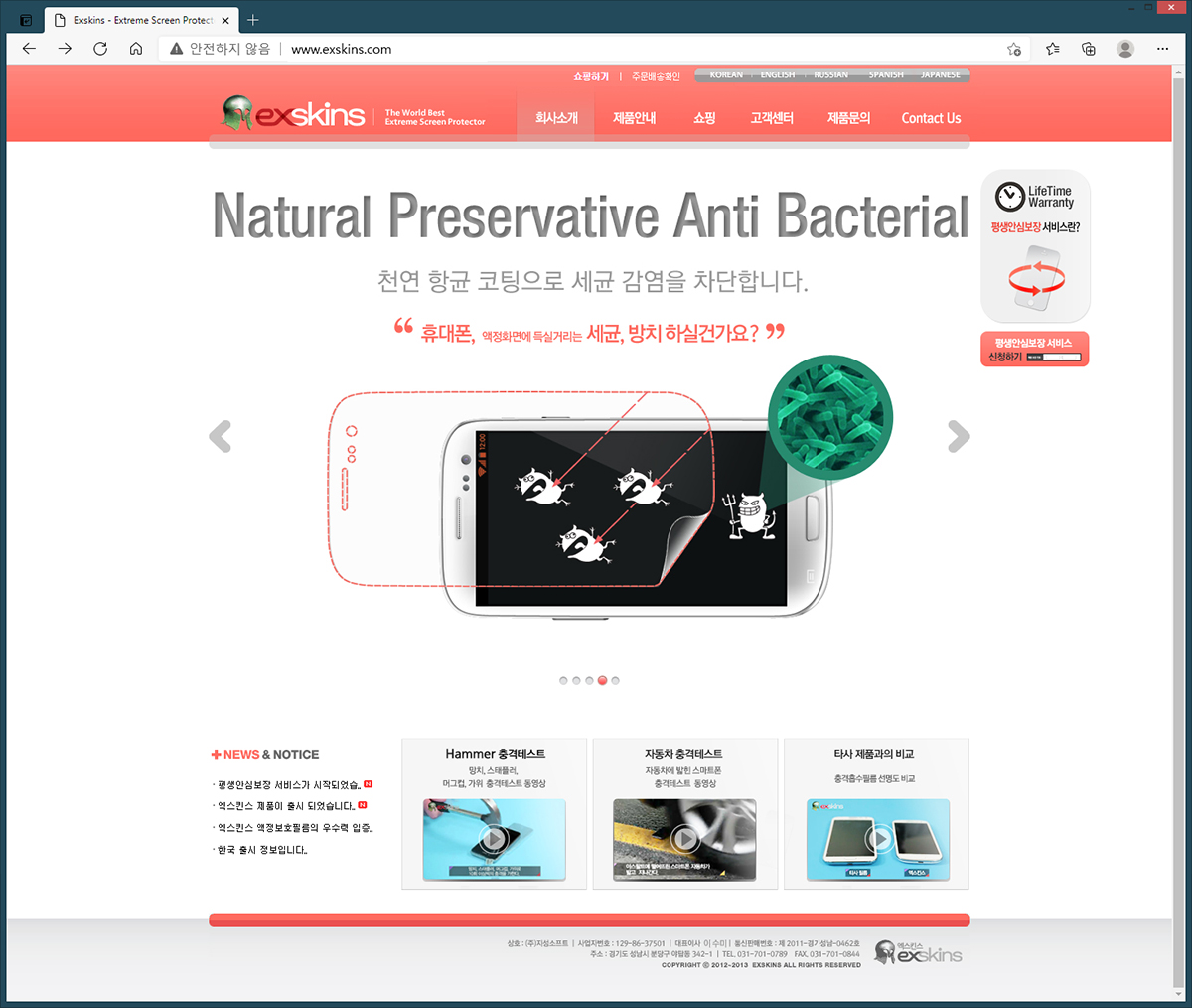This screenshot has width=1192, height=1008.
Task: Select the last carousel dot
Action: click(x=615, y=681)
